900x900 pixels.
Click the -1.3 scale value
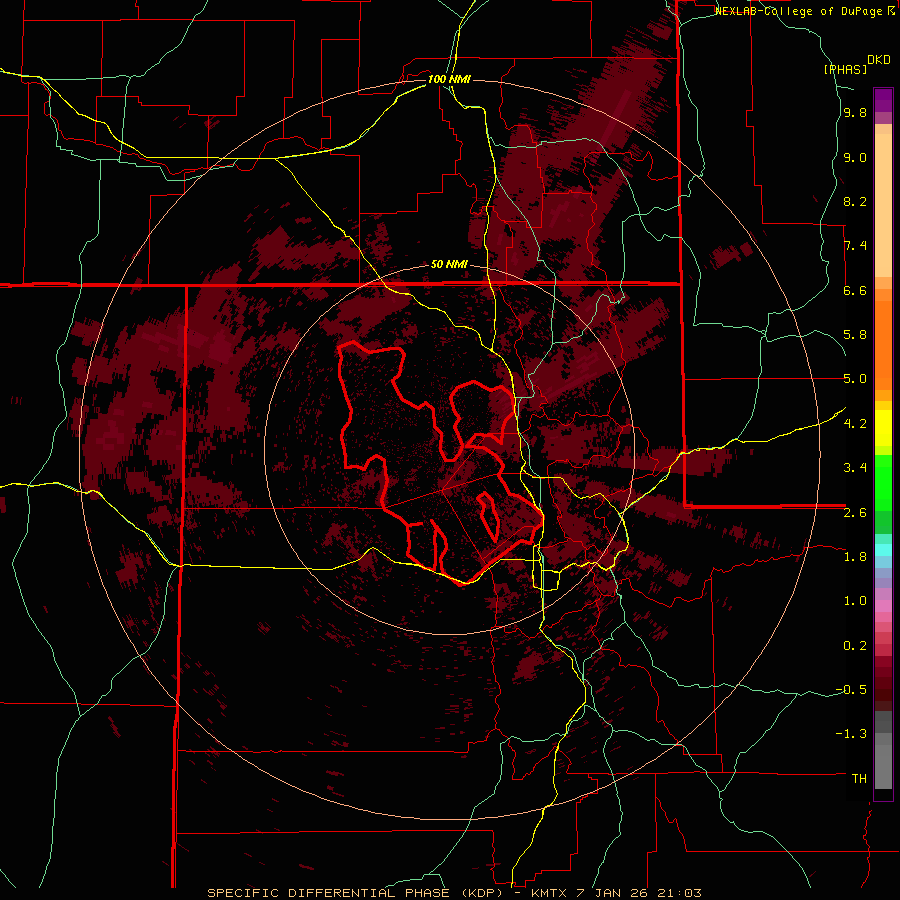(x=851, y=734)
